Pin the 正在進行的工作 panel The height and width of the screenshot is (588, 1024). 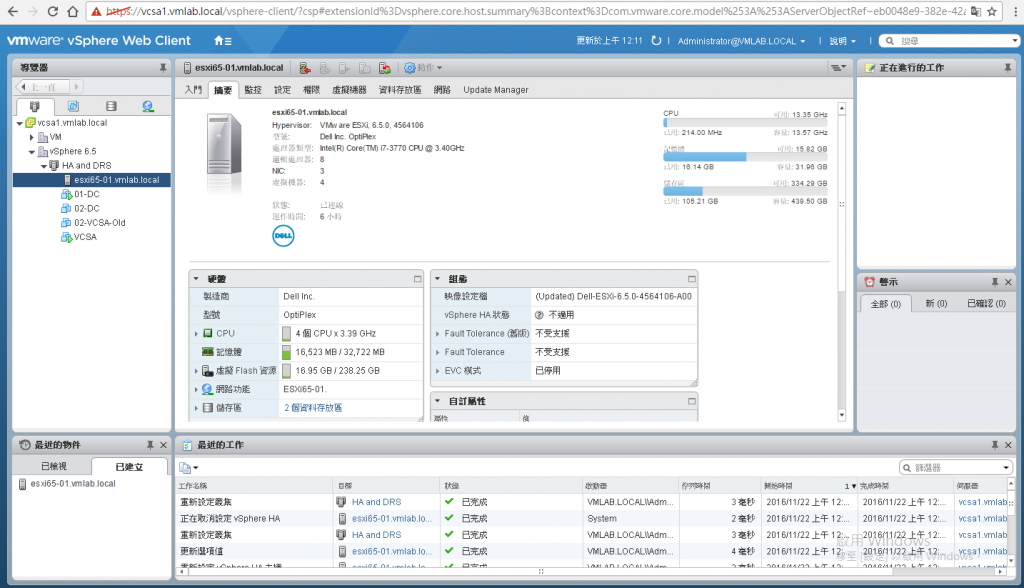pos(1008,67)
